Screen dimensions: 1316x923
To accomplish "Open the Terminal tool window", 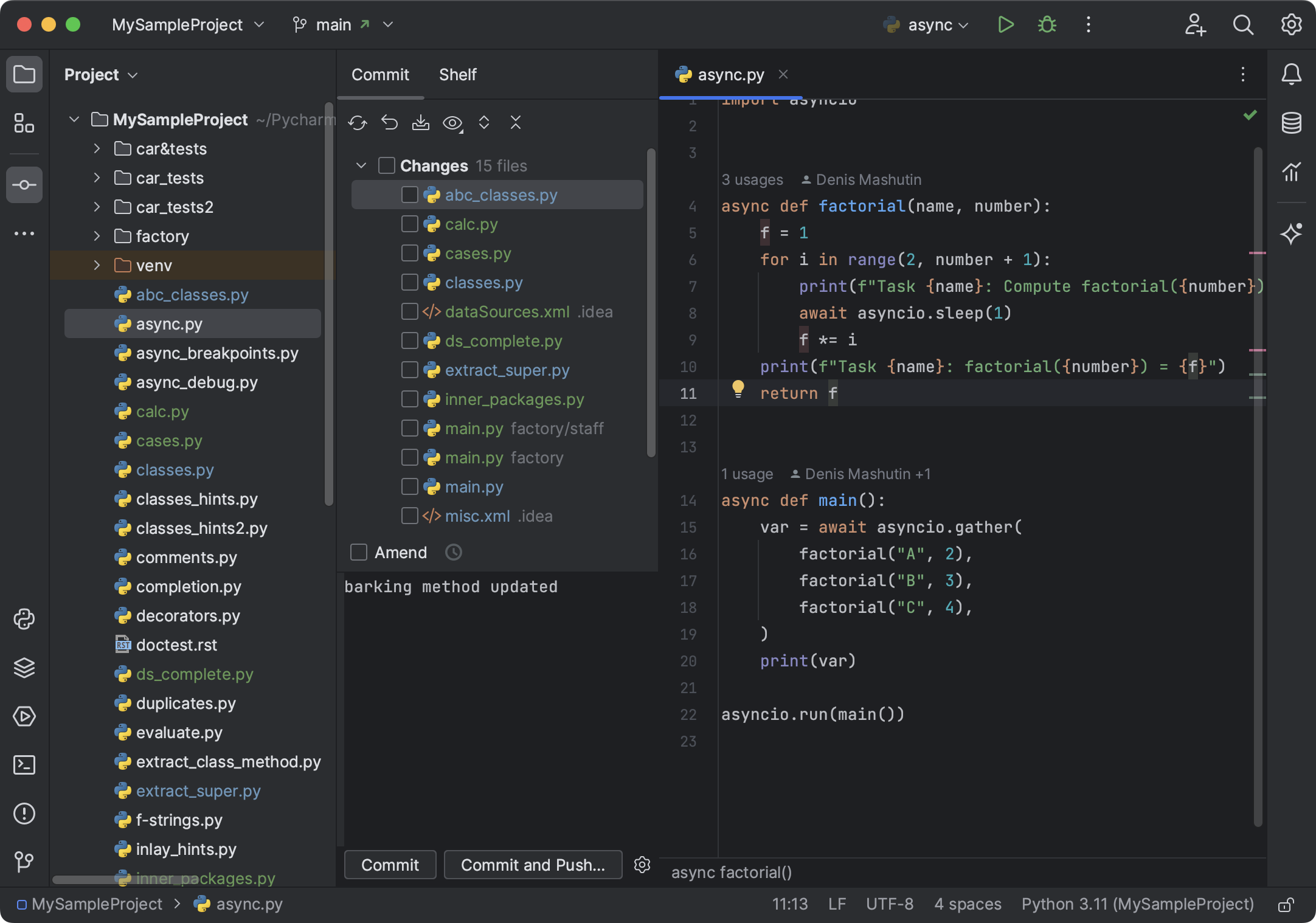I will (x=24, y=765).
